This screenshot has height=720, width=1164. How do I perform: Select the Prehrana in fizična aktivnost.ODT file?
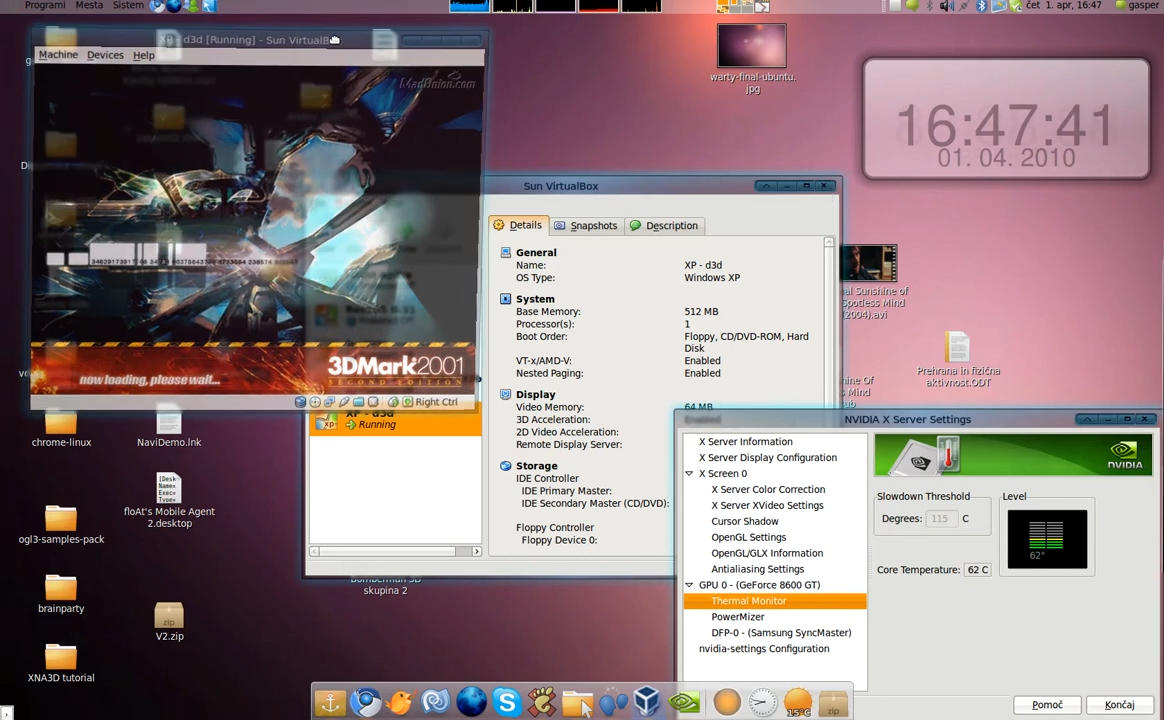point(958,360)
